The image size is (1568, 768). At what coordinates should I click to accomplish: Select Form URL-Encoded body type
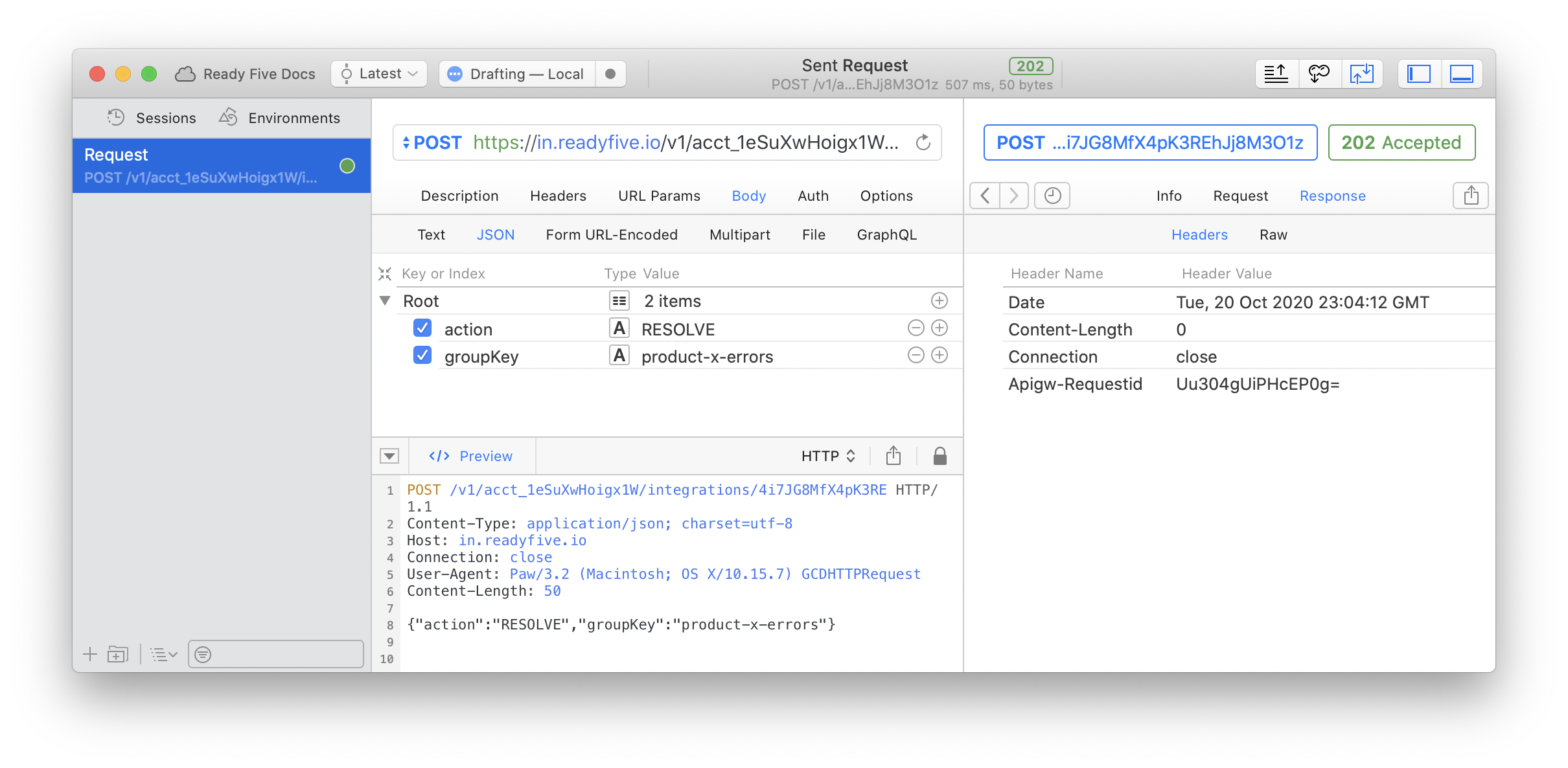point(612,234)
